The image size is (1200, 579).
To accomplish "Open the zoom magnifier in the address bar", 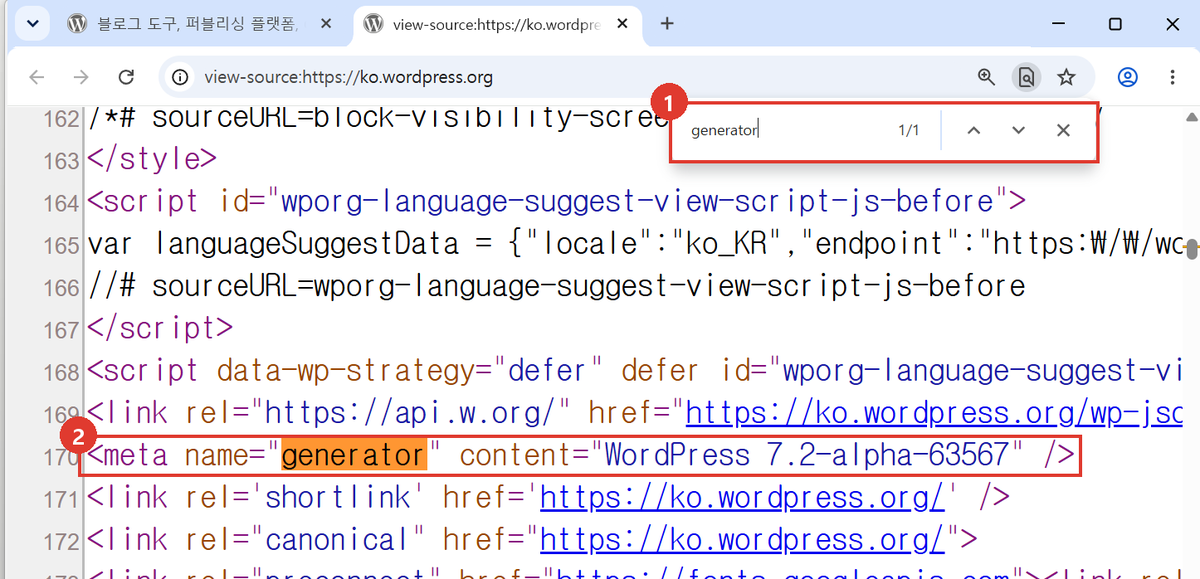I will [x=986, y=77].
